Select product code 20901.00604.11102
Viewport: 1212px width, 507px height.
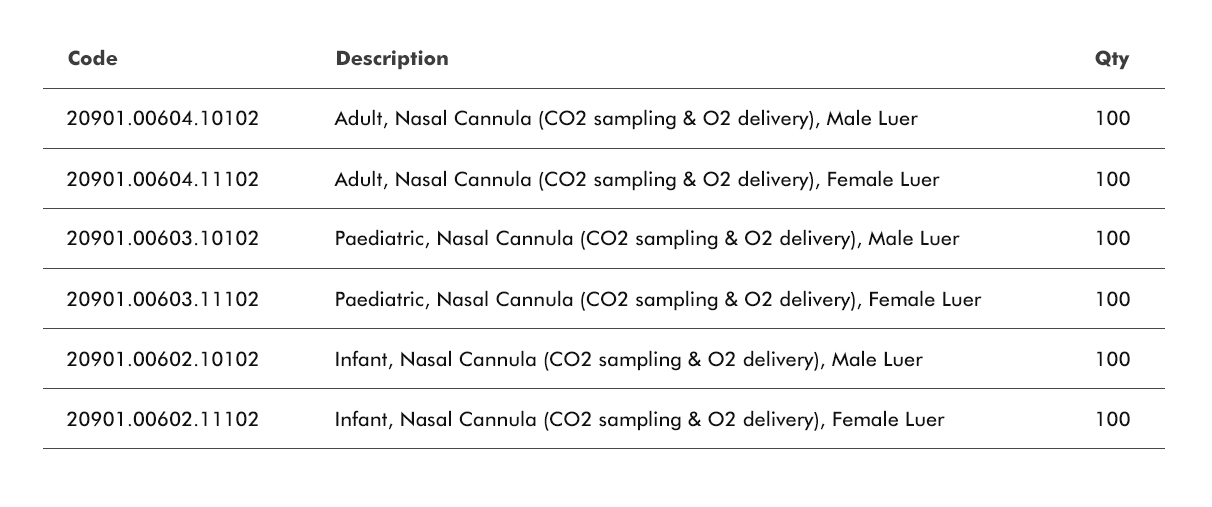[163, 180]
